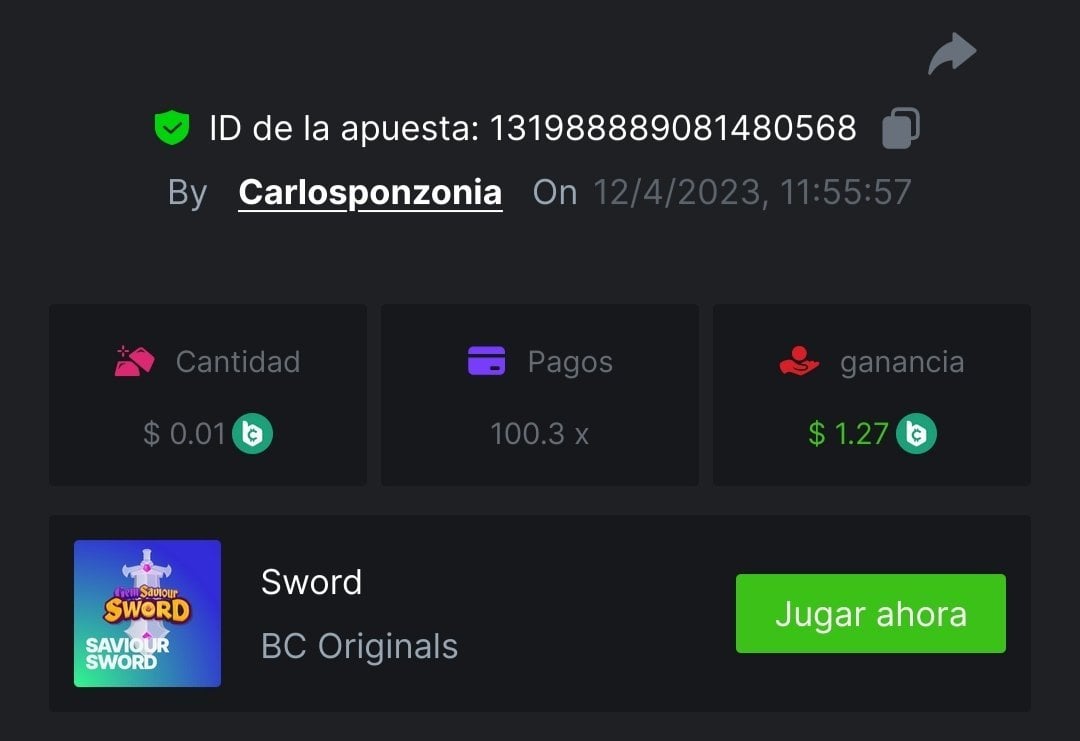The height and width of the screenshot is (741, 1080).
Task: Click the pink Cantidad gem icon
Action: (x=134, y=361)
